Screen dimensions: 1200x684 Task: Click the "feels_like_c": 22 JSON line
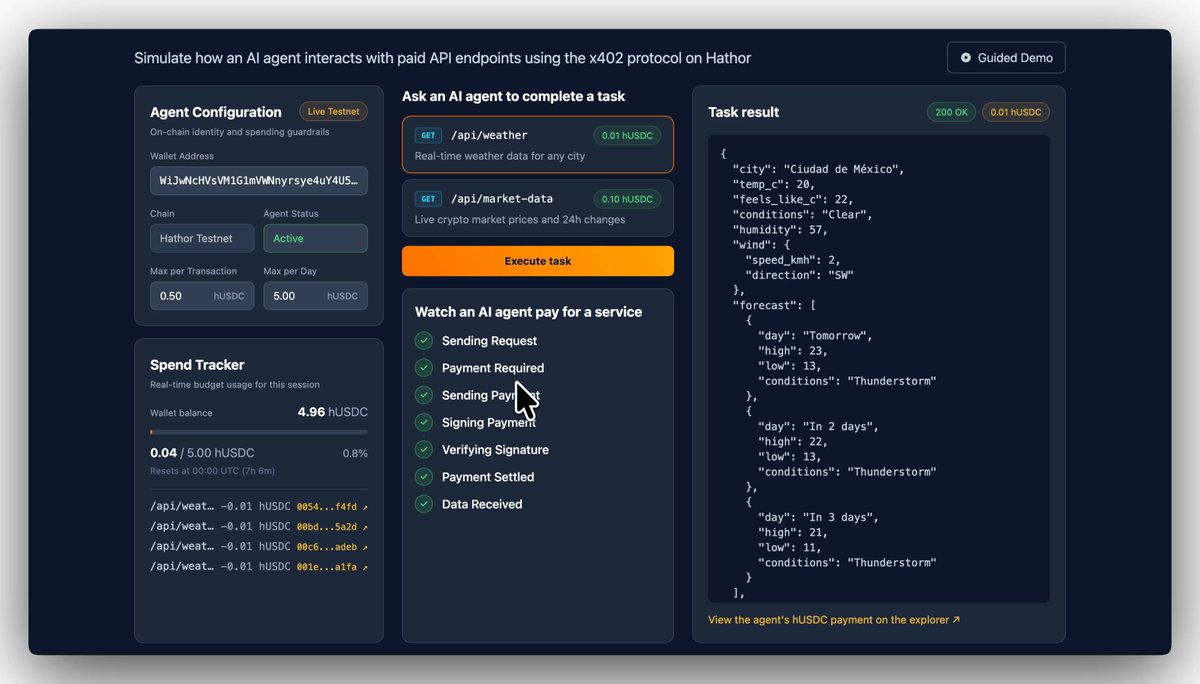coord(794,199)
